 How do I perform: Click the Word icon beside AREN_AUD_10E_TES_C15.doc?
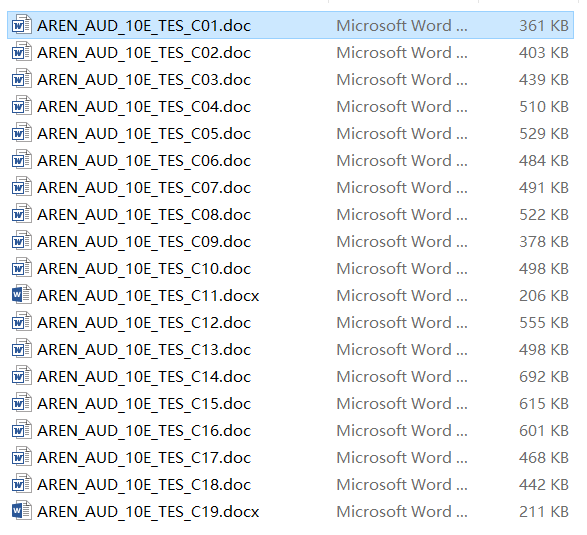coord(21,403)
